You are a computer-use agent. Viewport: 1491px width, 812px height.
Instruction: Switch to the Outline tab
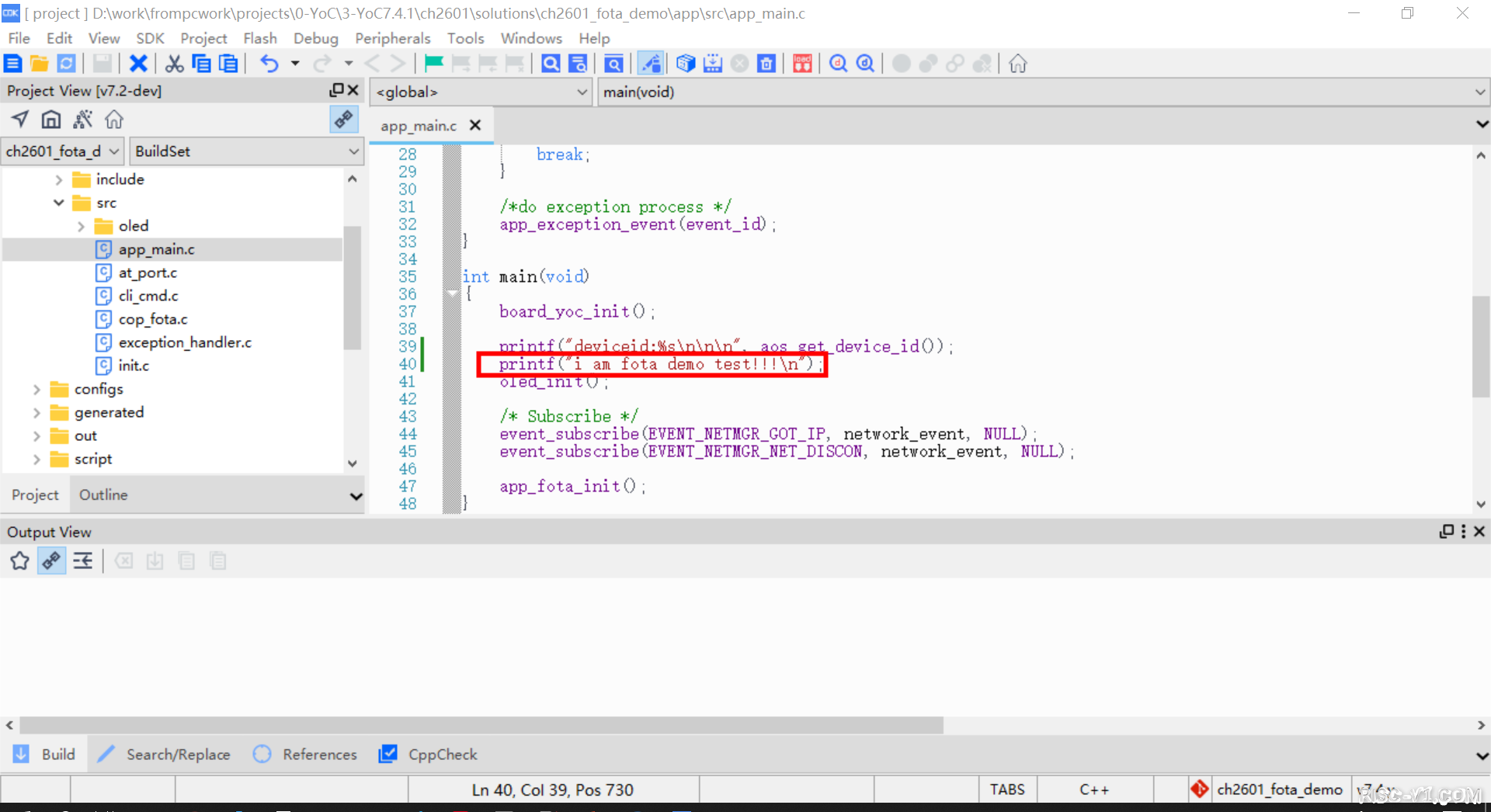point(103,494)
